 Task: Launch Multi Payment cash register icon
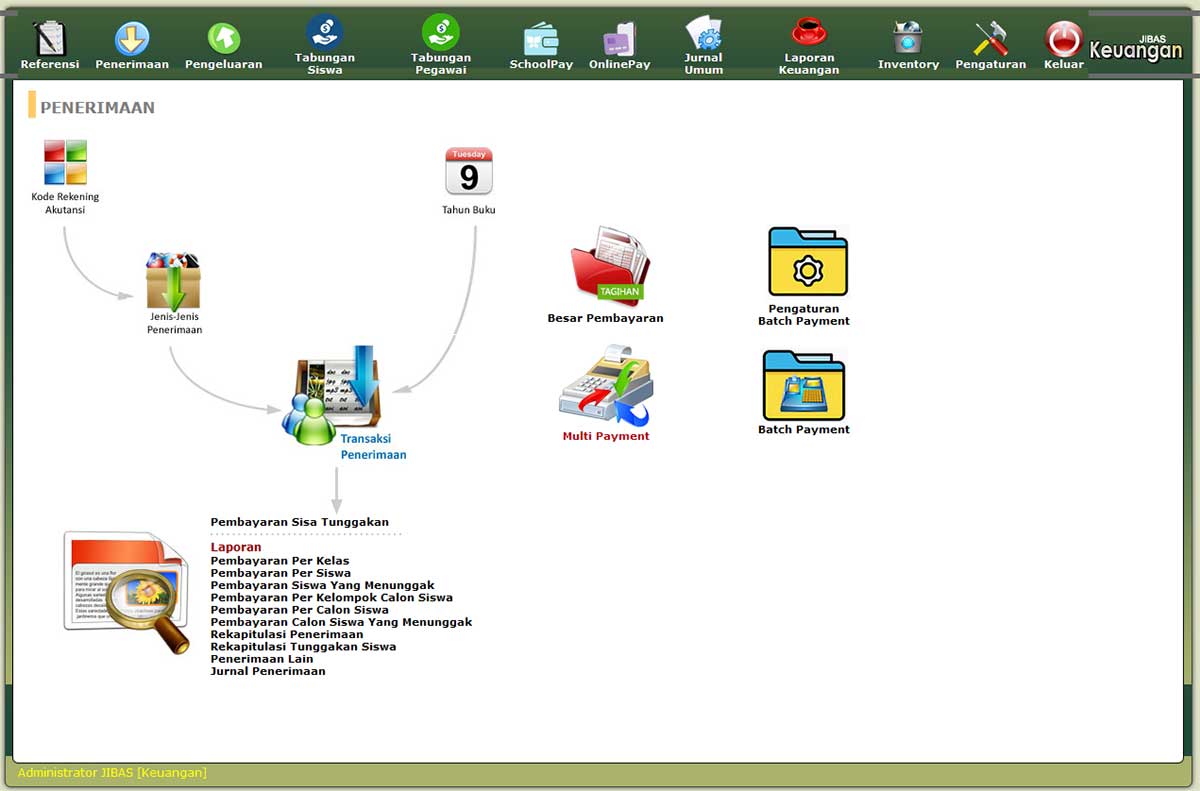(606, 386)
